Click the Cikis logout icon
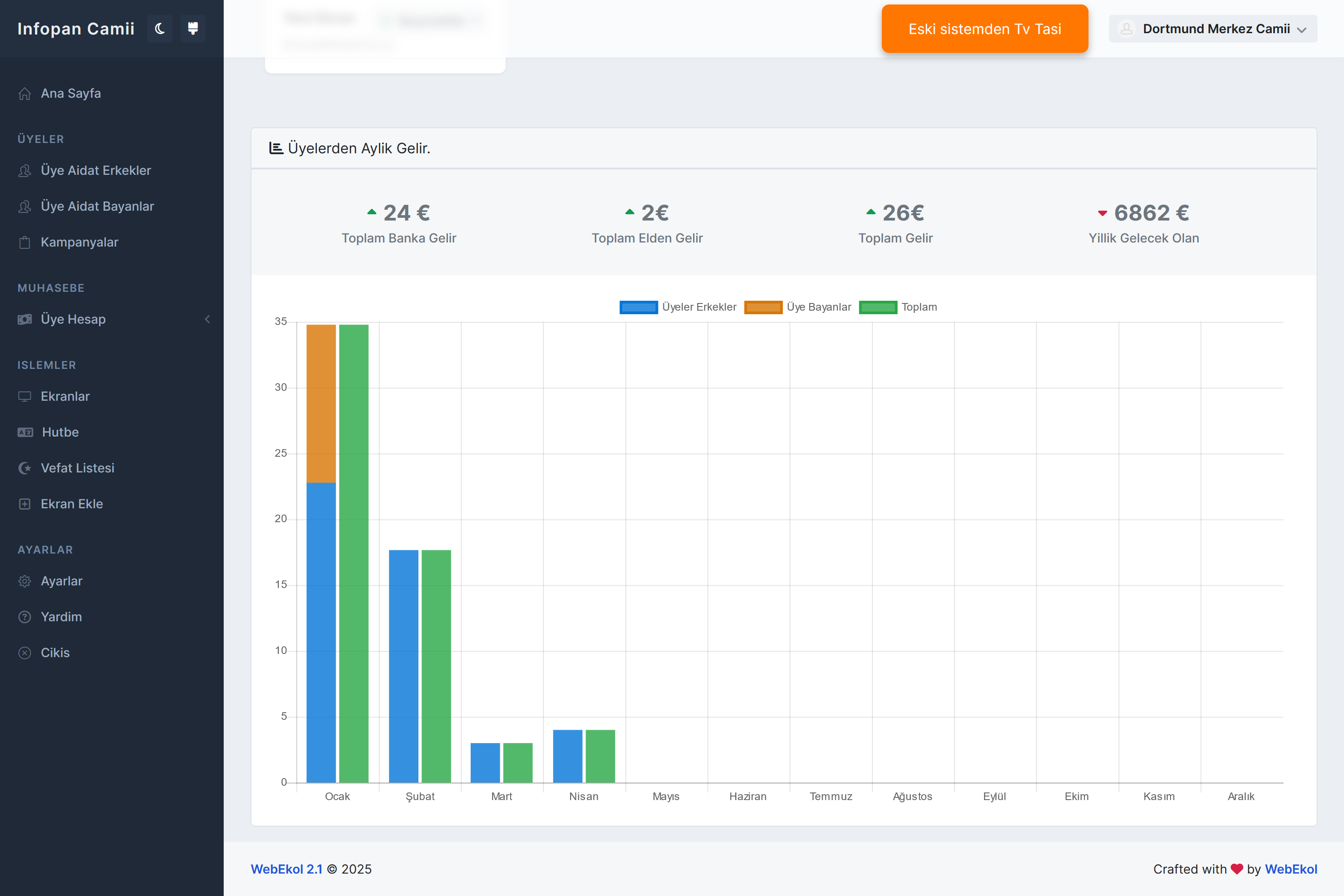Image resolution: width=1344 pixels, height=896 pixels. 25,653
